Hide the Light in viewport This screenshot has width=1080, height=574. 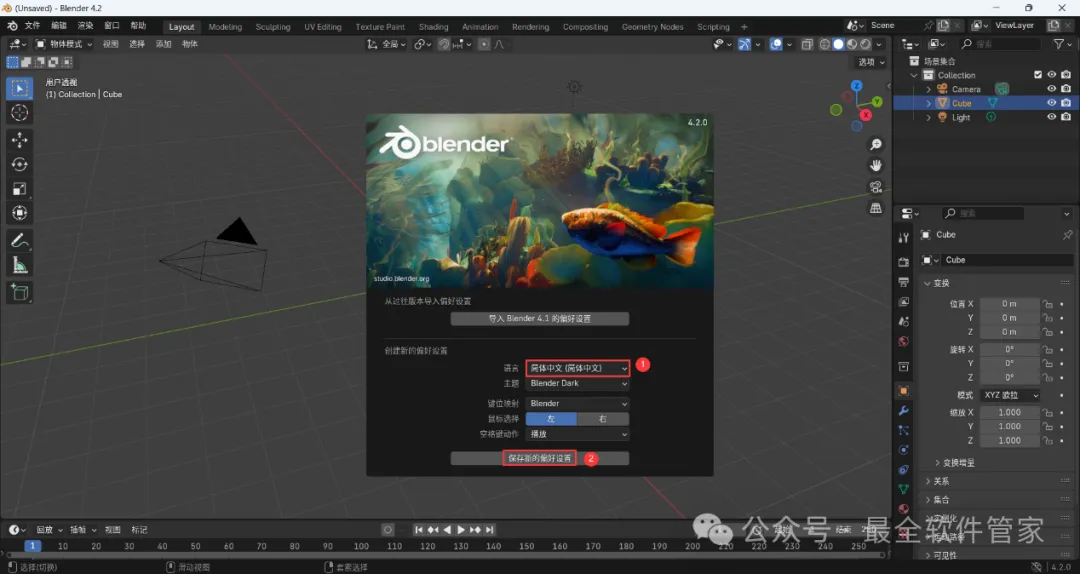point(1051,117)
